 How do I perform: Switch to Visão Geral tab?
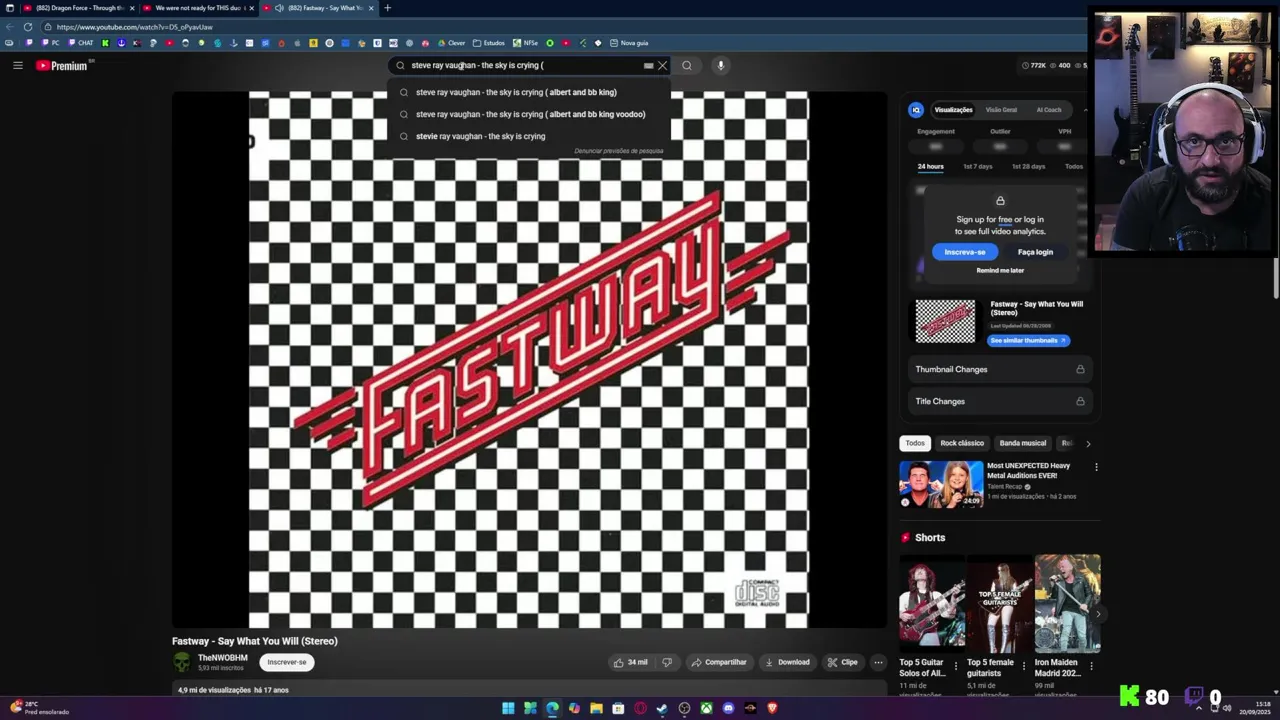coord(1001,110)
